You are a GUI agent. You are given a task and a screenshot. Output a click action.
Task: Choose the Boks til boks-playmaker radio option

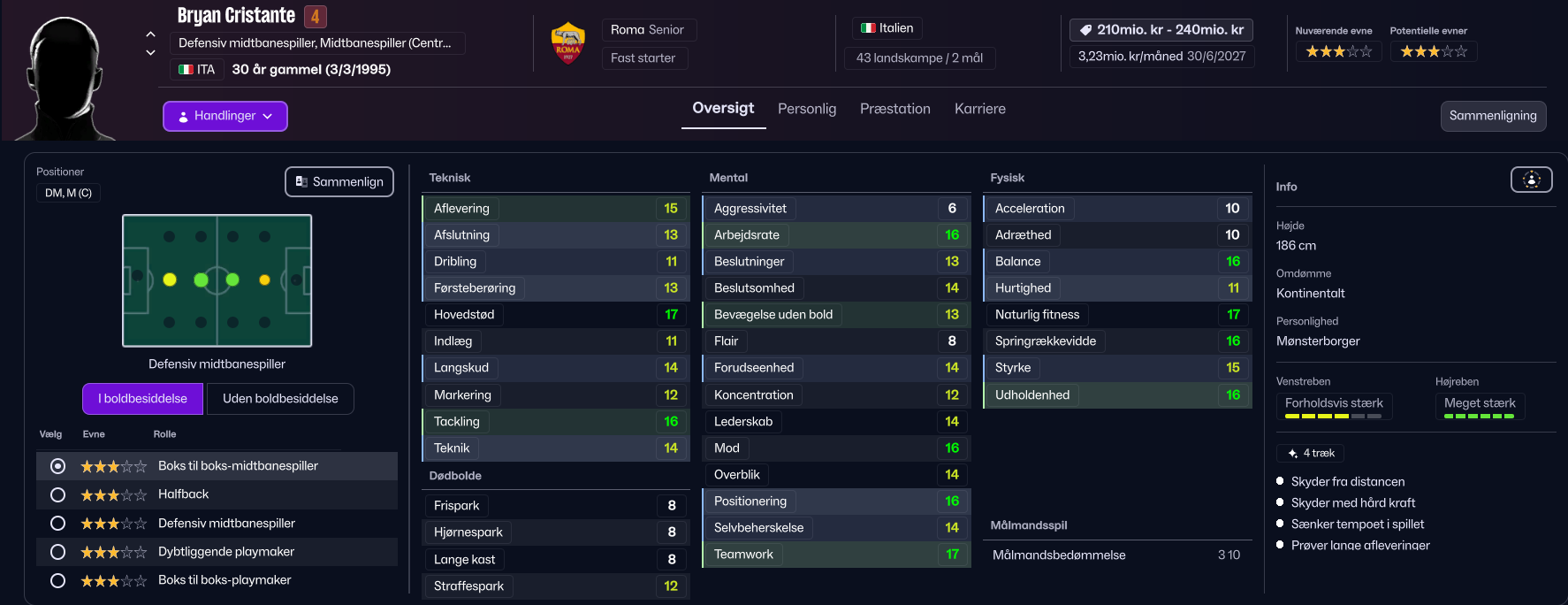[57, 580]
